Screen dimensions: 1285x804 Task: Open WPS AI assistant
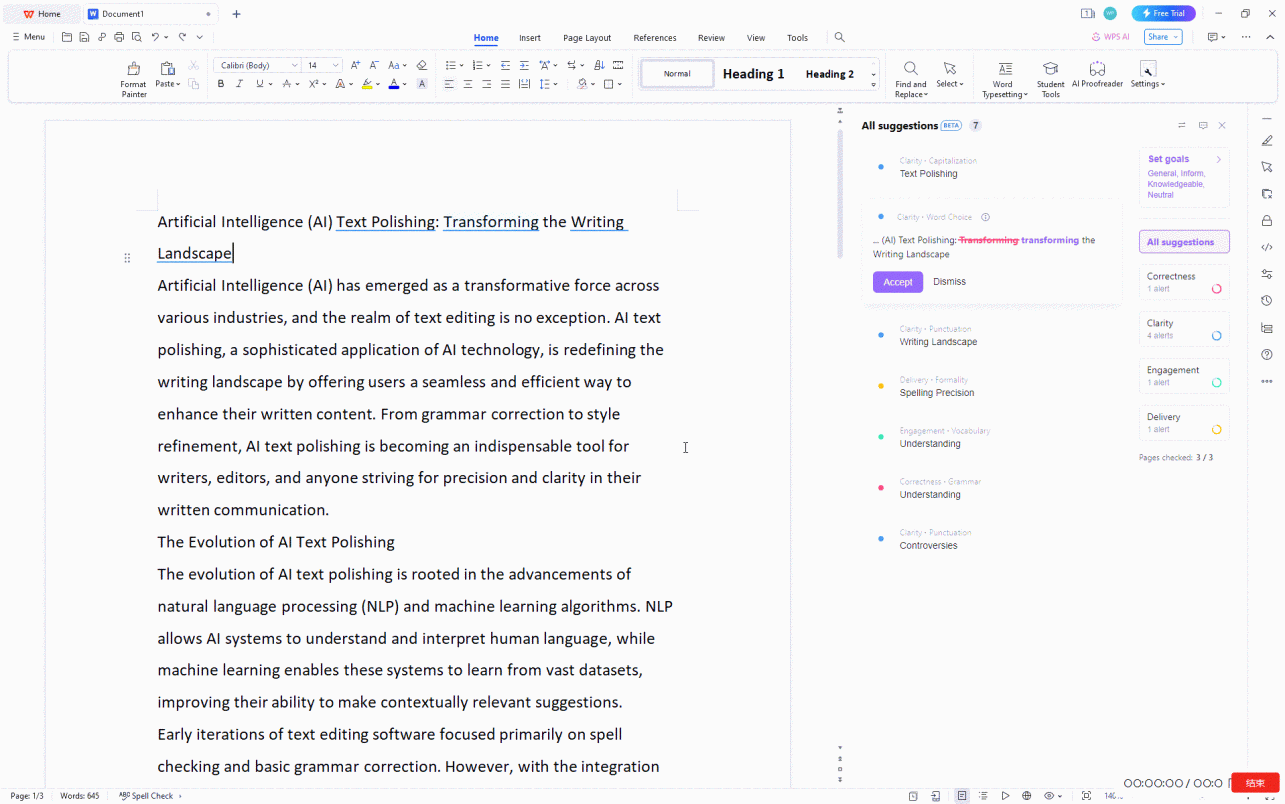coord(1110,37)
